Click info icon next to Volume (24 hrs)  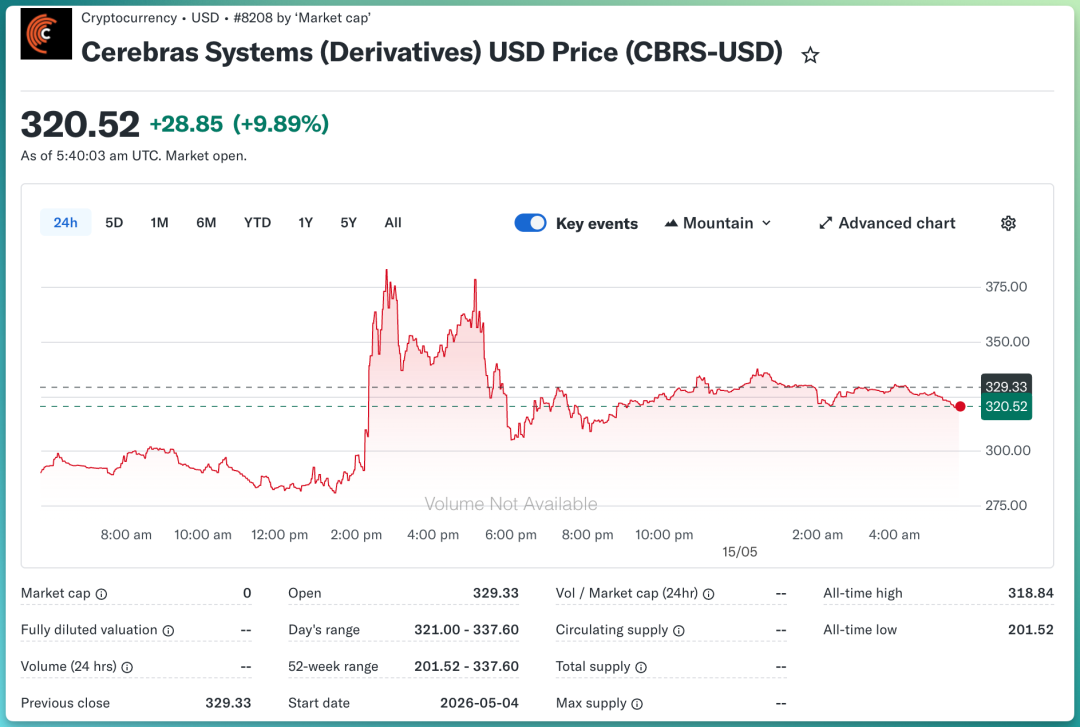pyautogui.click(x=127, y=667)
